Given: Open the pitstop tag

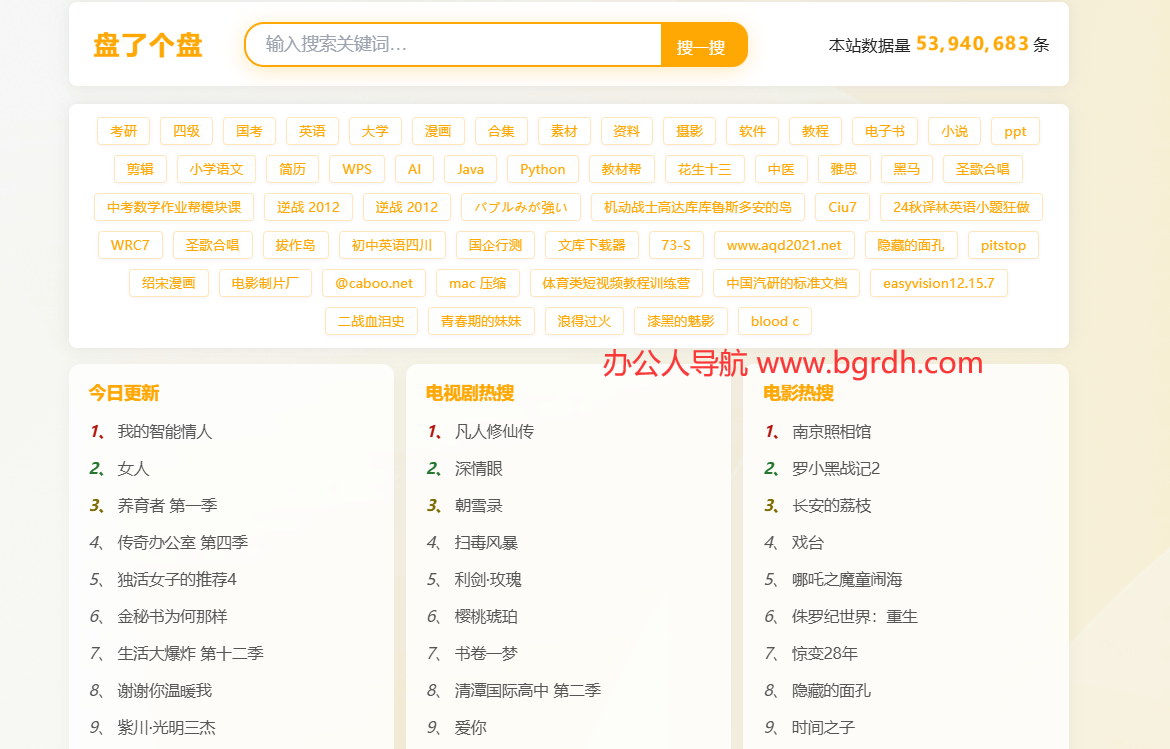Looking at the screenshot, I should pyautogui.click(x=1004, y=245).
